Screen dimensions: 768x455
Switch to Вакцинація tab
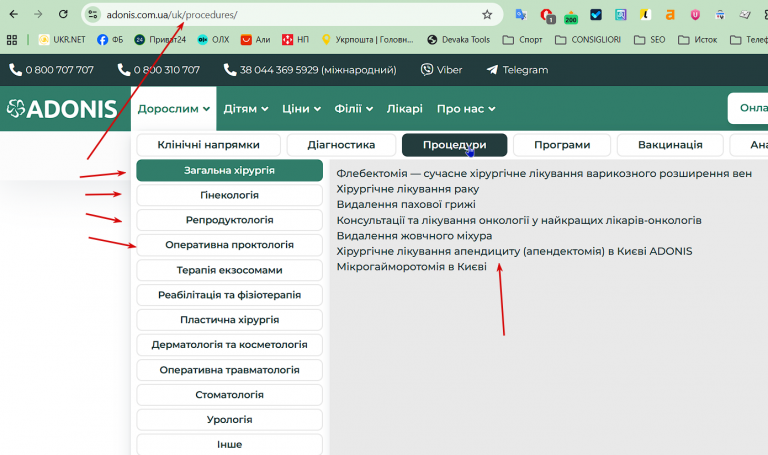click(670, 145)
